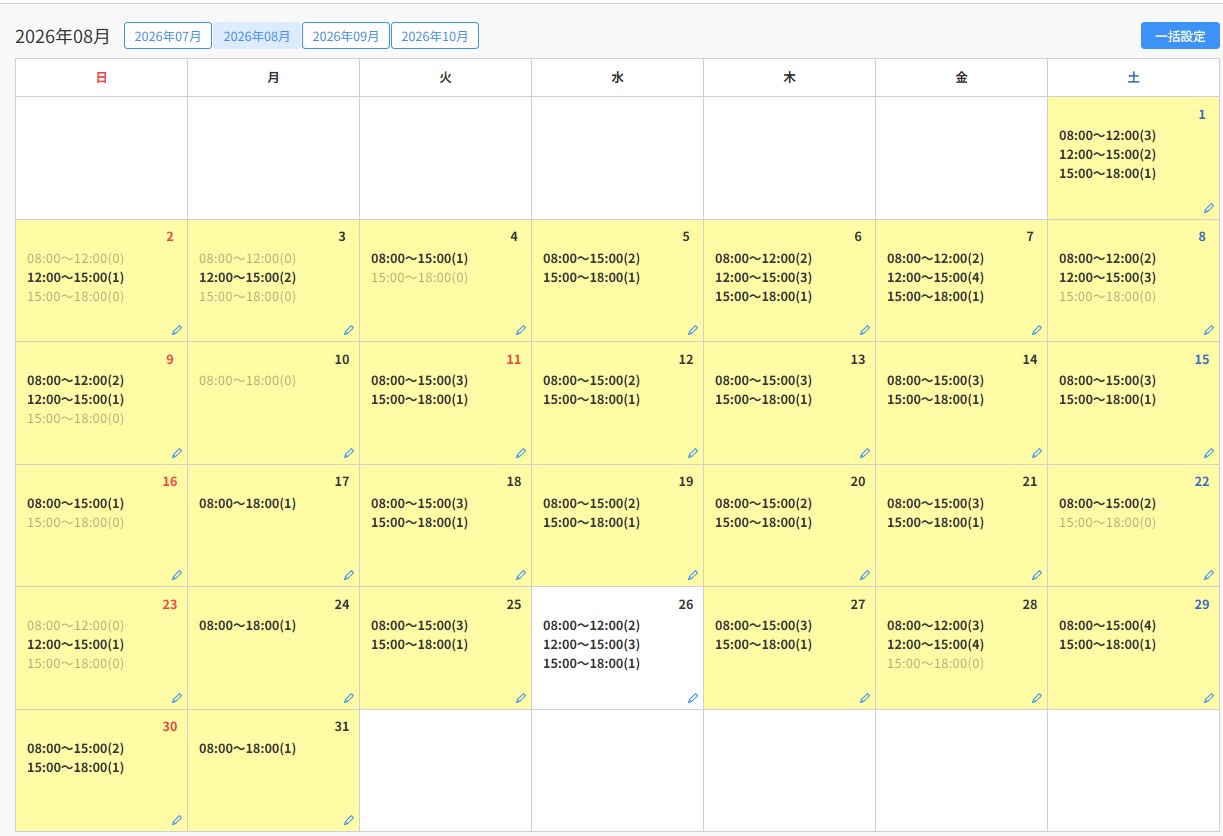Select the 15:00～18:00(1) slot on day 6

click(x=763, y=296)
